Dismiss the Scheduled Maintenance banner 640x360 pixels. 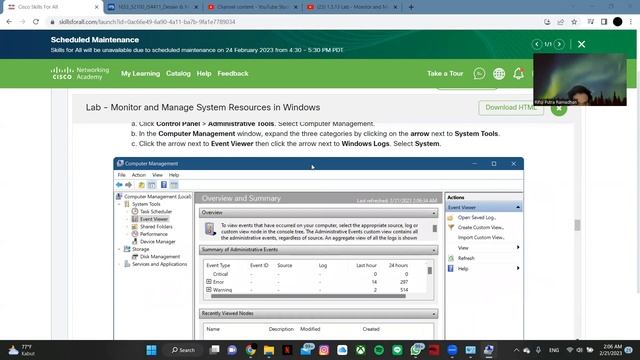[x=582, y=44]
